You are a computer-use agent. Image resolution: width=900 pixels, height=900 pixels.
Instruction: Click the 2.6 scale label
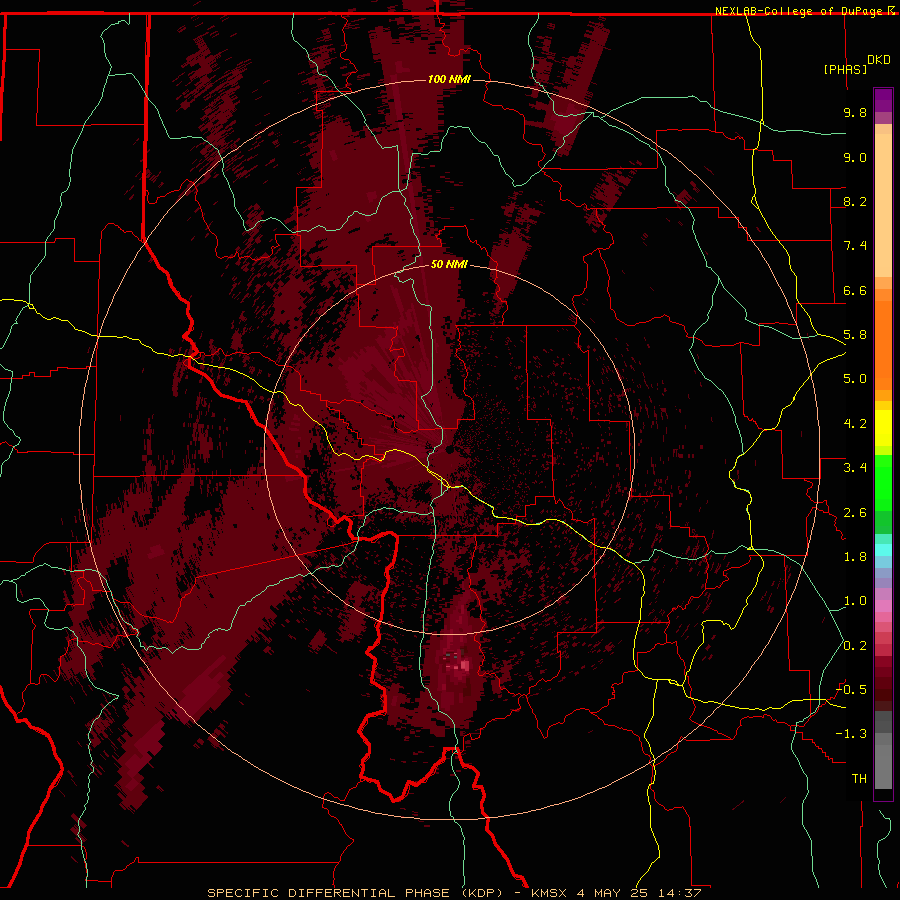(855, 513)
